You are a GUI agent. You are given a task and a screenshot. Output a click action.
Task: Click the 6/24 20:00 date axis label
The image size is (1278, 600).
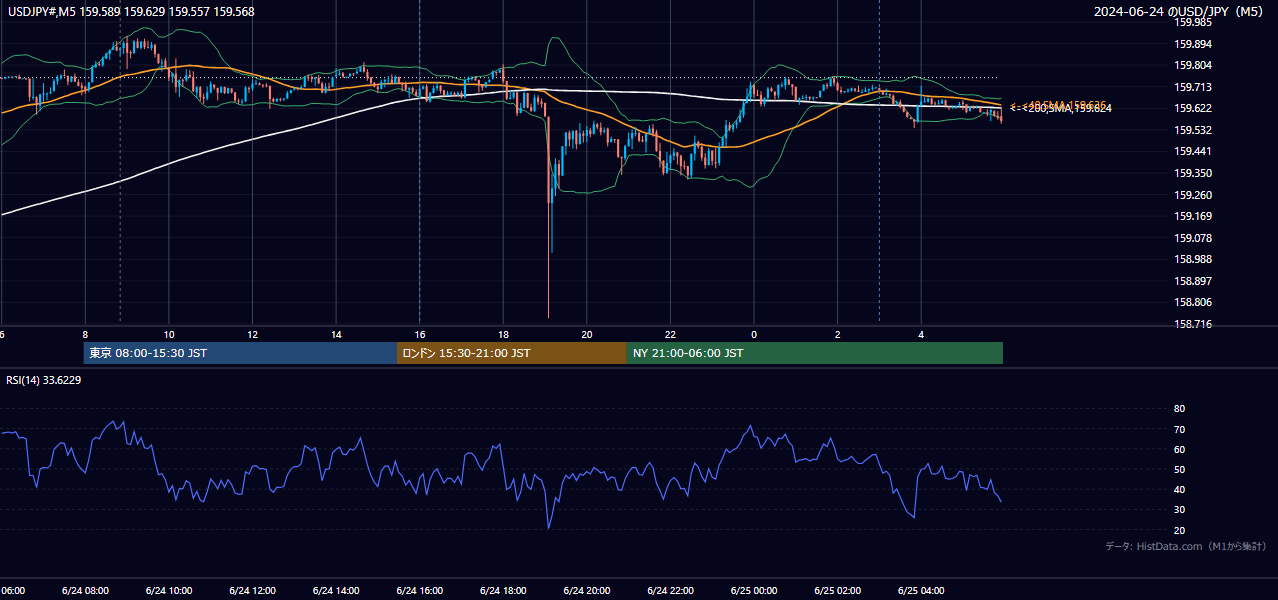coord(586,590)
